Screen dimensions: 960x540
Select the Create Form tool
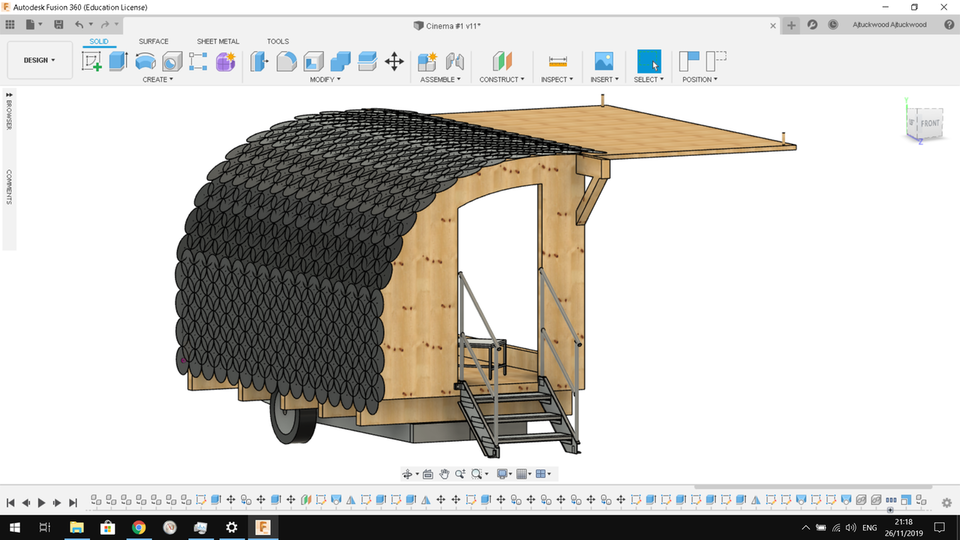click(225, 62)
